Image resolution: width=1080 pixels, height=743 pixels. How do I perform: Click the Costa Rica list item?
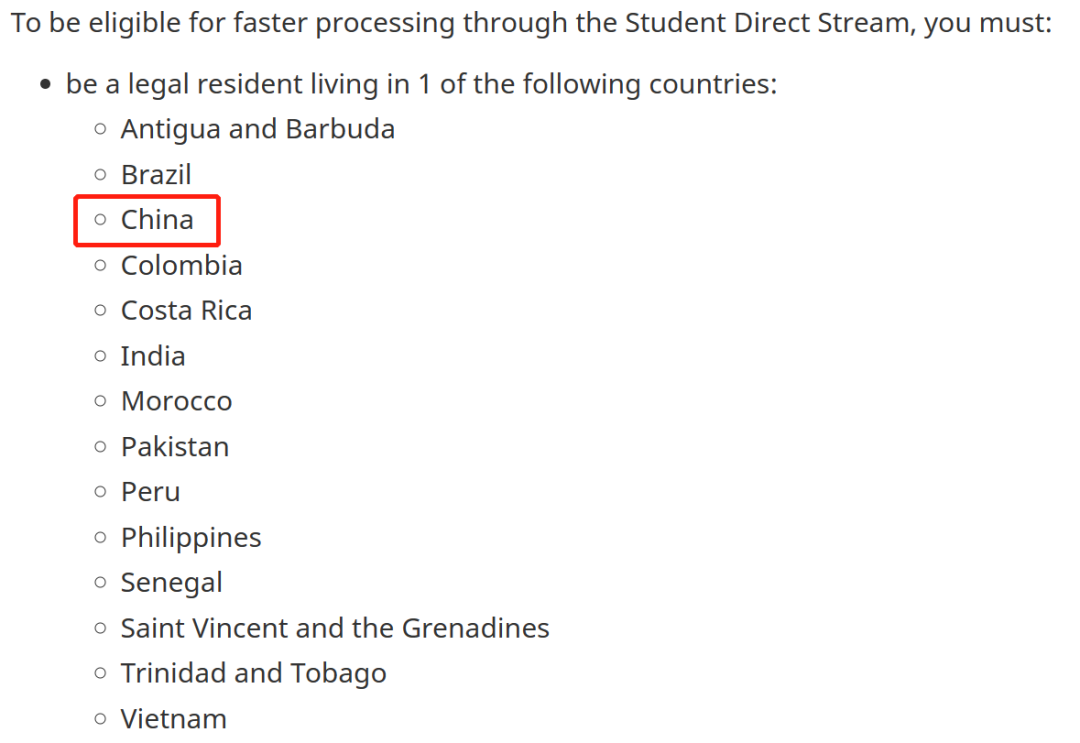tap(186, 311)
